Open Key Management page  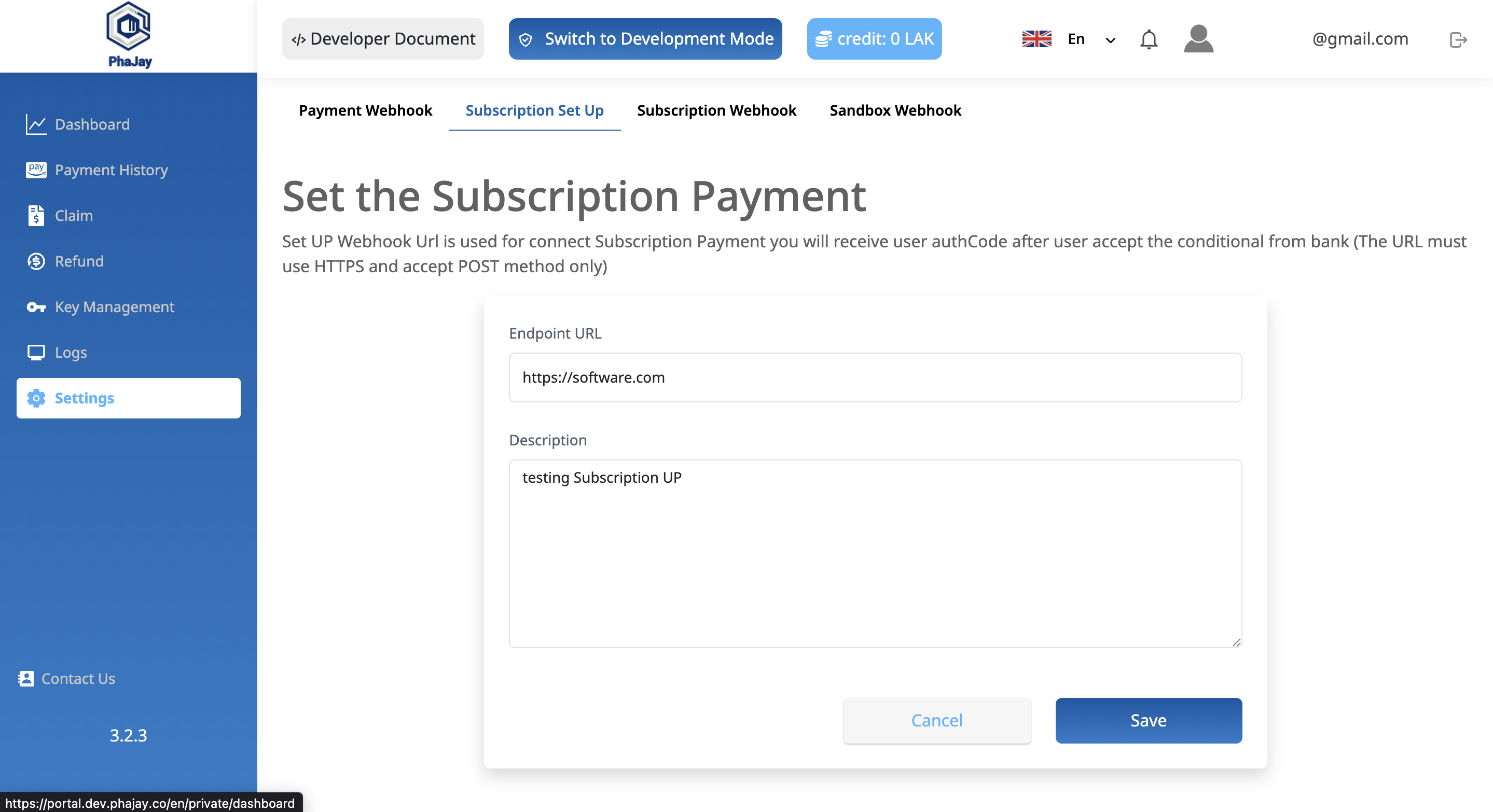tap(114, 307)
